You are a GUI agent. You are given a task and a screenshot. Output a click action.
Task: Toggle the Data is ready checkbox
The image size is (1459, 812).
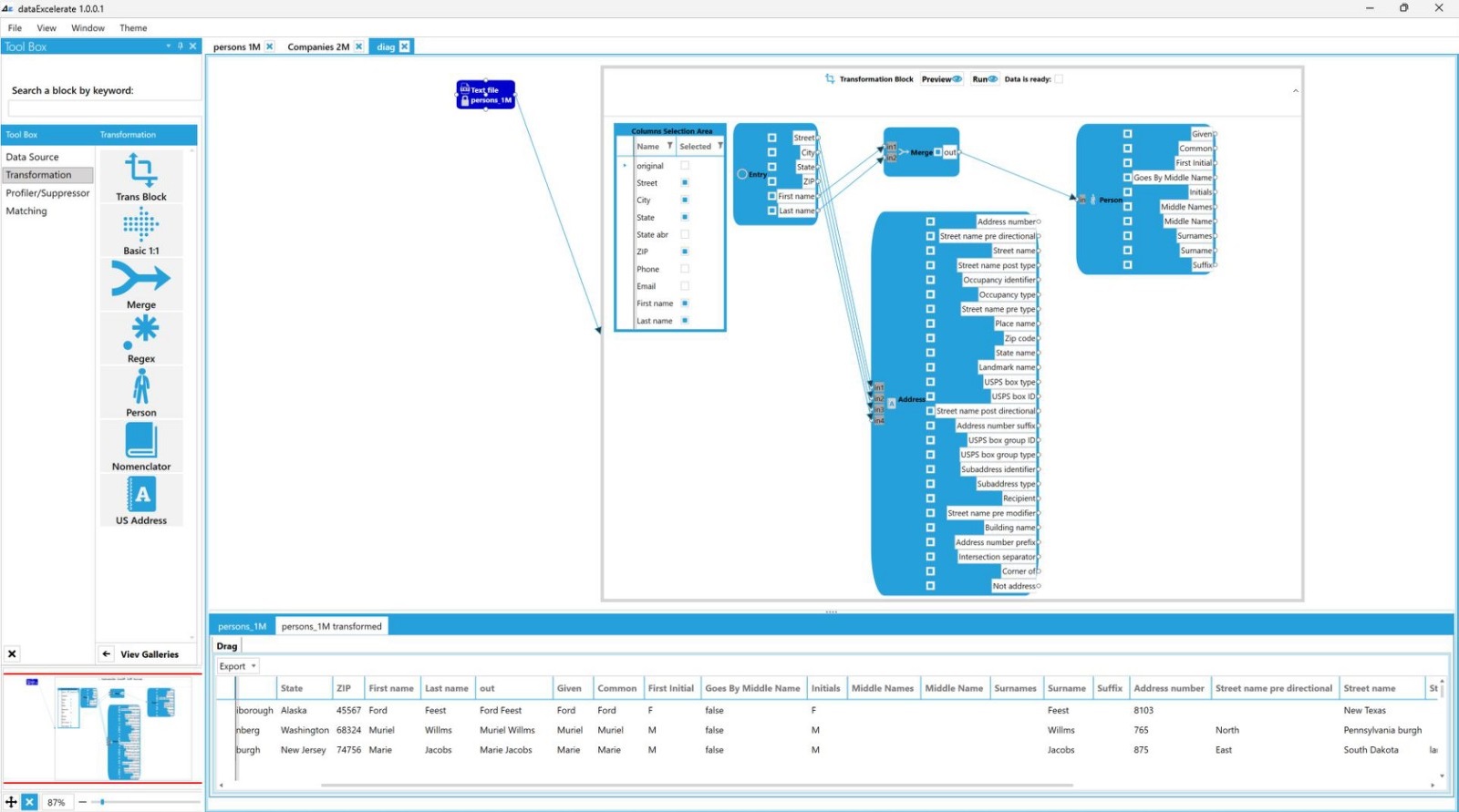(1059, 79)
